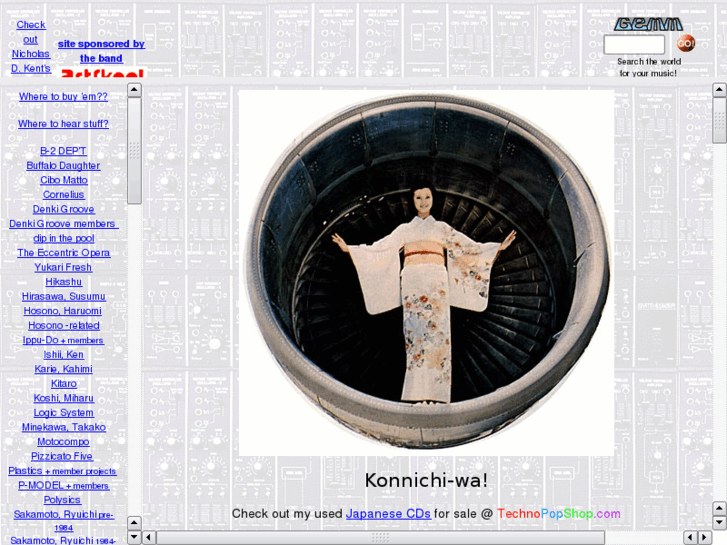Image resolution: width=727 pixels, height=545 pixels.
Task: Click the sidebar frame scroll-down arrow at bottom
Action: tap(134, 538)
